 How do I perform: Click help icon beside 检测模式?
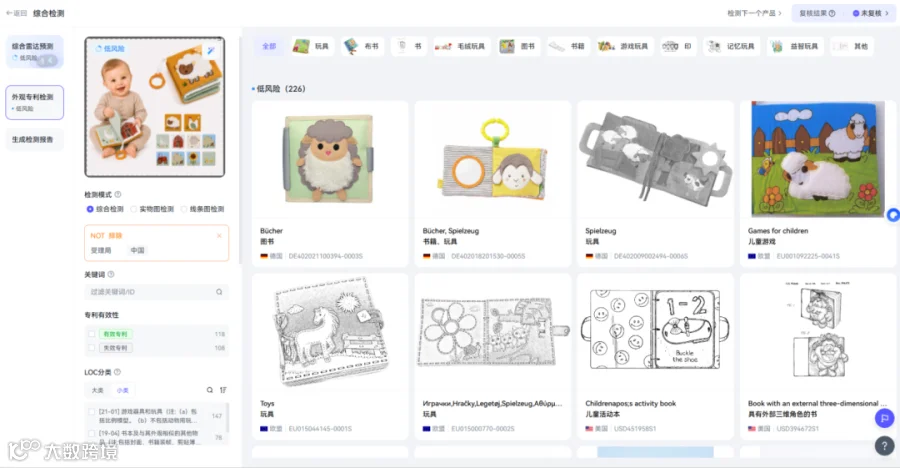[x=118, y=195]
